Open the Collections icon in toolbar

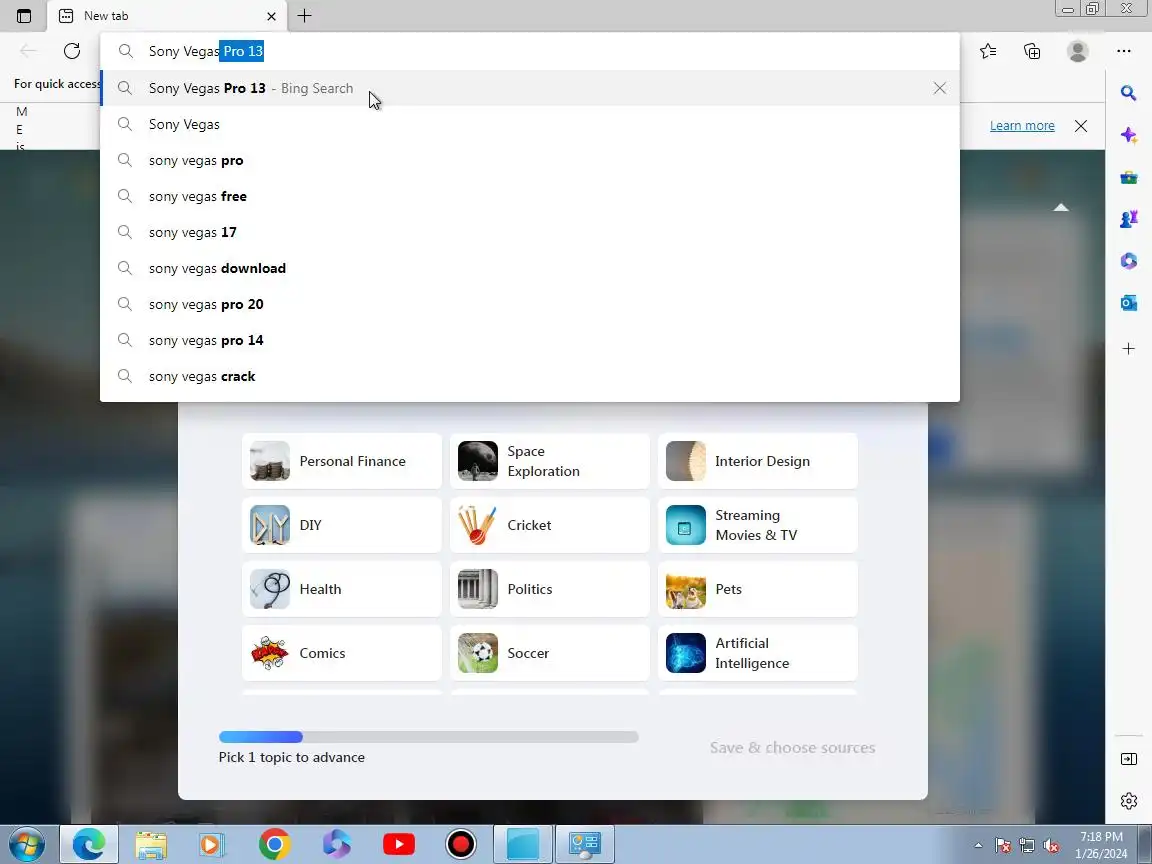[1032, 51]
